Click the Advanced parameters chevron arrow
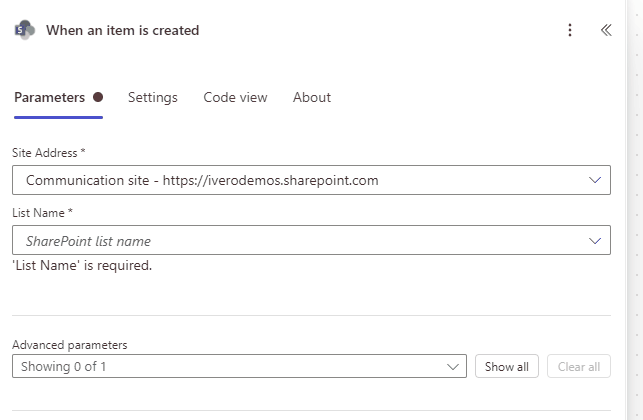 click(453, 367)
